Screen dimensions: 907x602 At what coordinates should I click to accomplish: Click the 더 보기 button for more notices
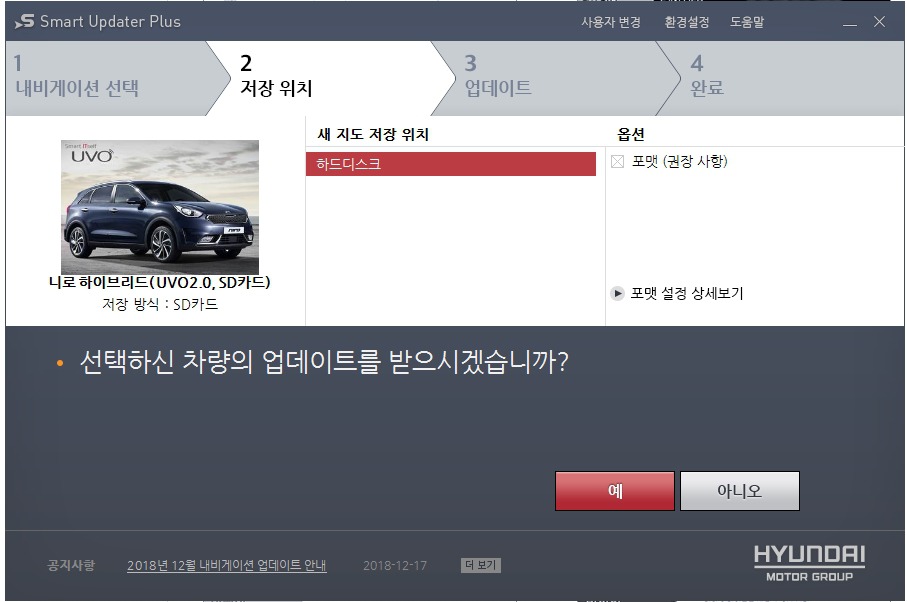tap(481, 565)
